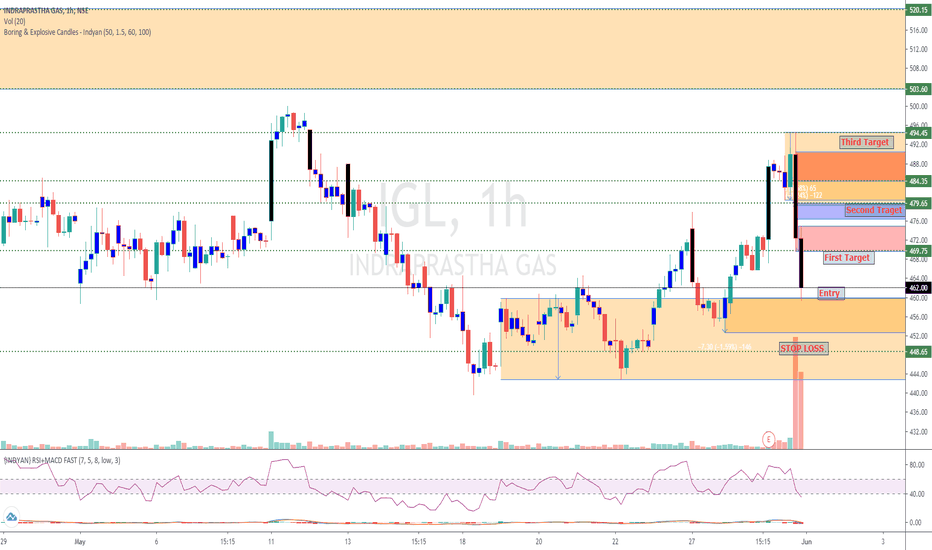Click 40.00 on the RSI axis
This screenshot has height=550, width=932.
pos(917,494)
